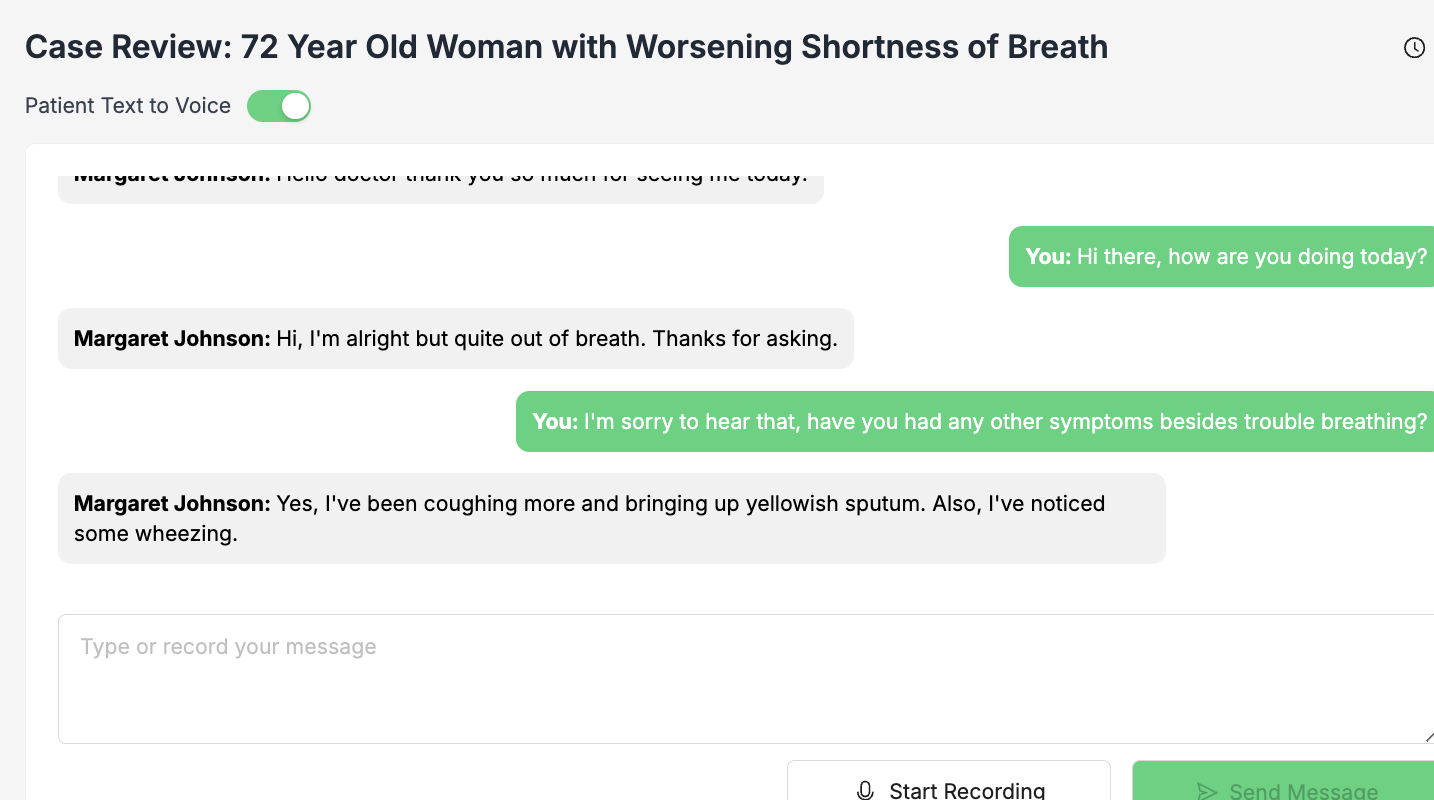This screenshot has width=1434, height=800.
Task: Click Margaret's yellowish sputum and wheezing message
Action: [x=611, y=518]
